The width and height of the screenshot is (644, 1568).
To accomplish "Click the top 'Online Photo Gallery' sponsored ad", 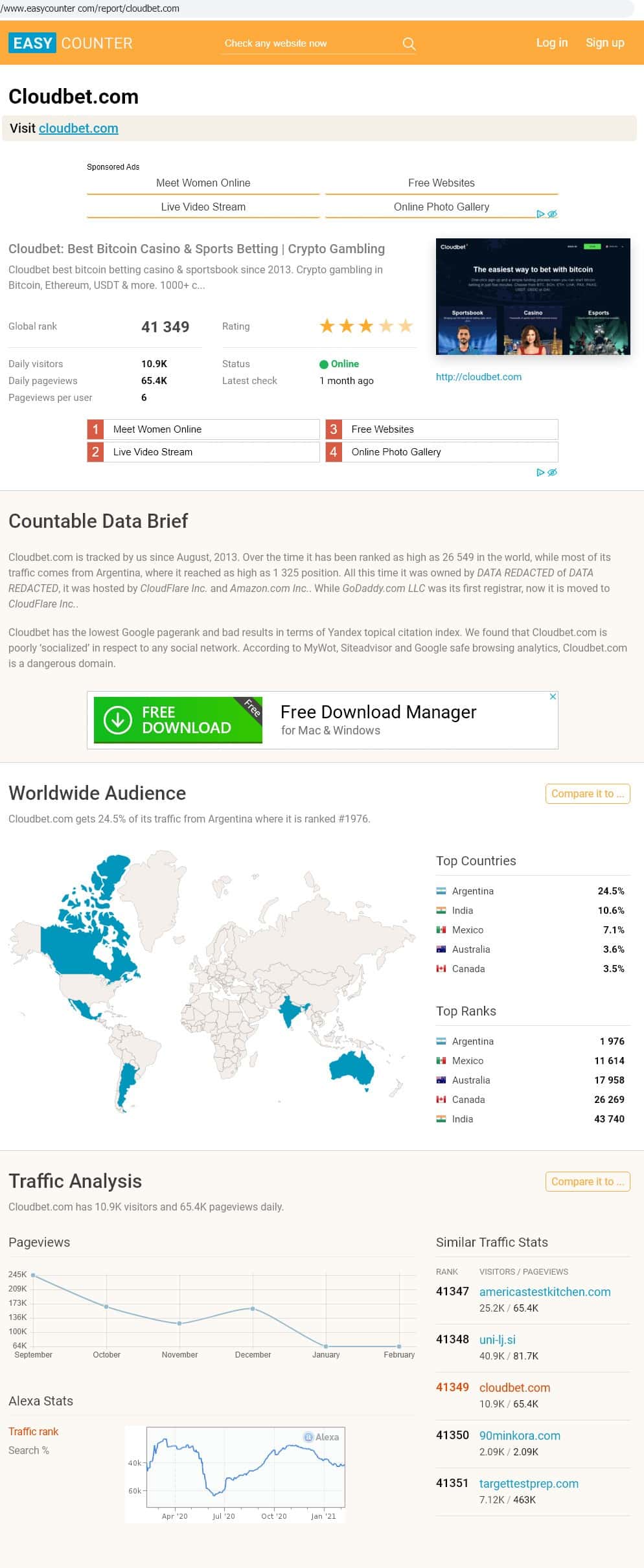I will [441, 207].
